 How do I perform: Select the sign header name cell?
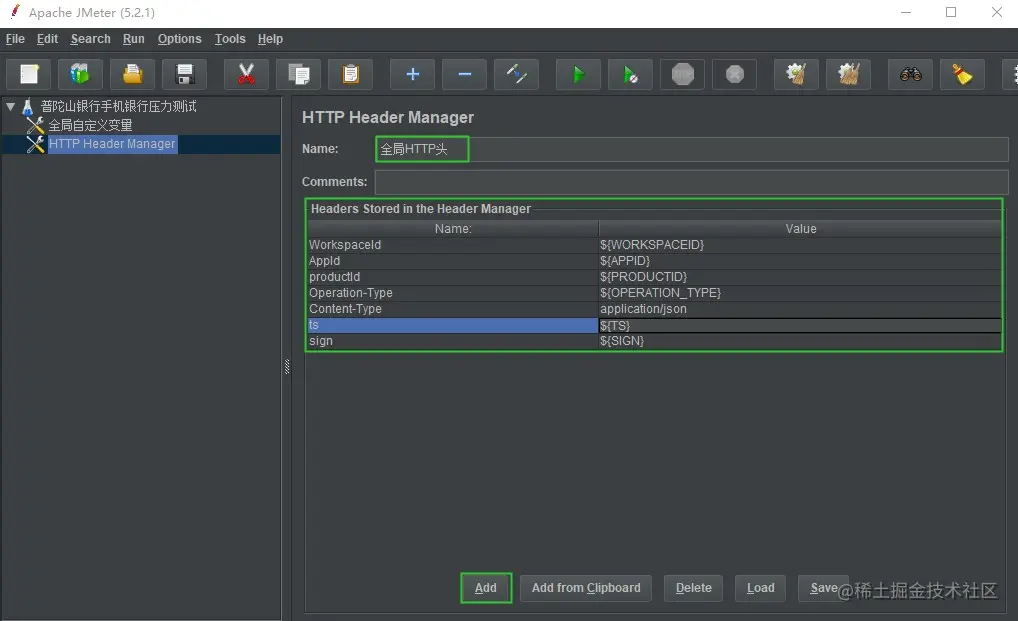point(453,341)
